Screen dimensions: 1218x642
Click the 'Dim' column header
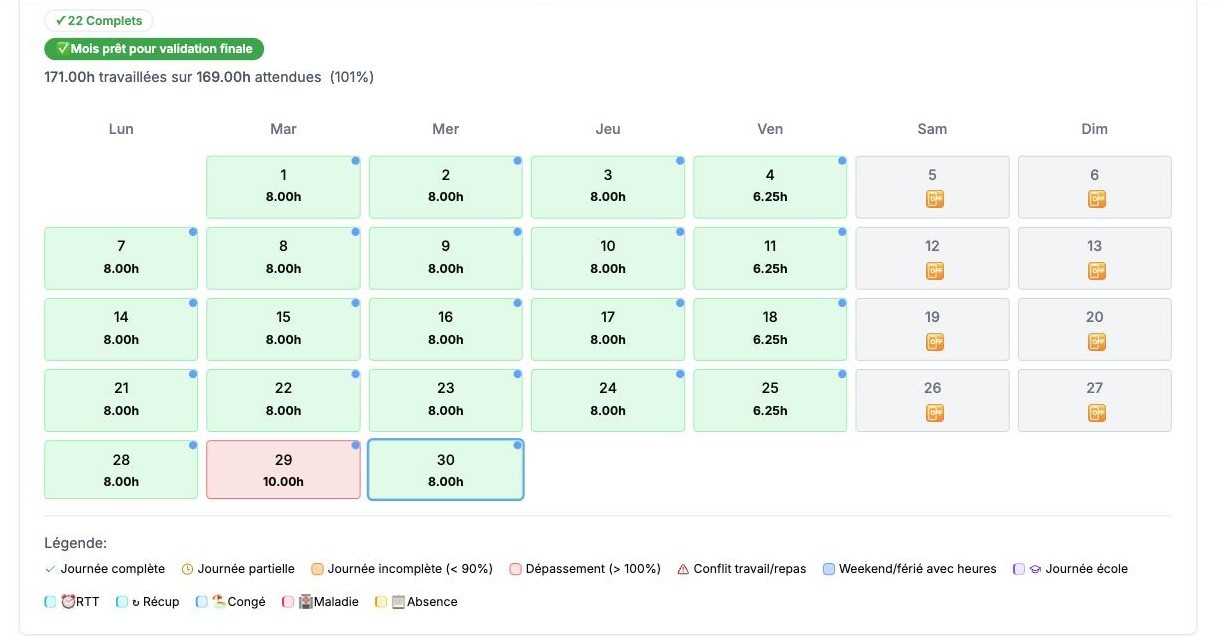coord(1095,129)
